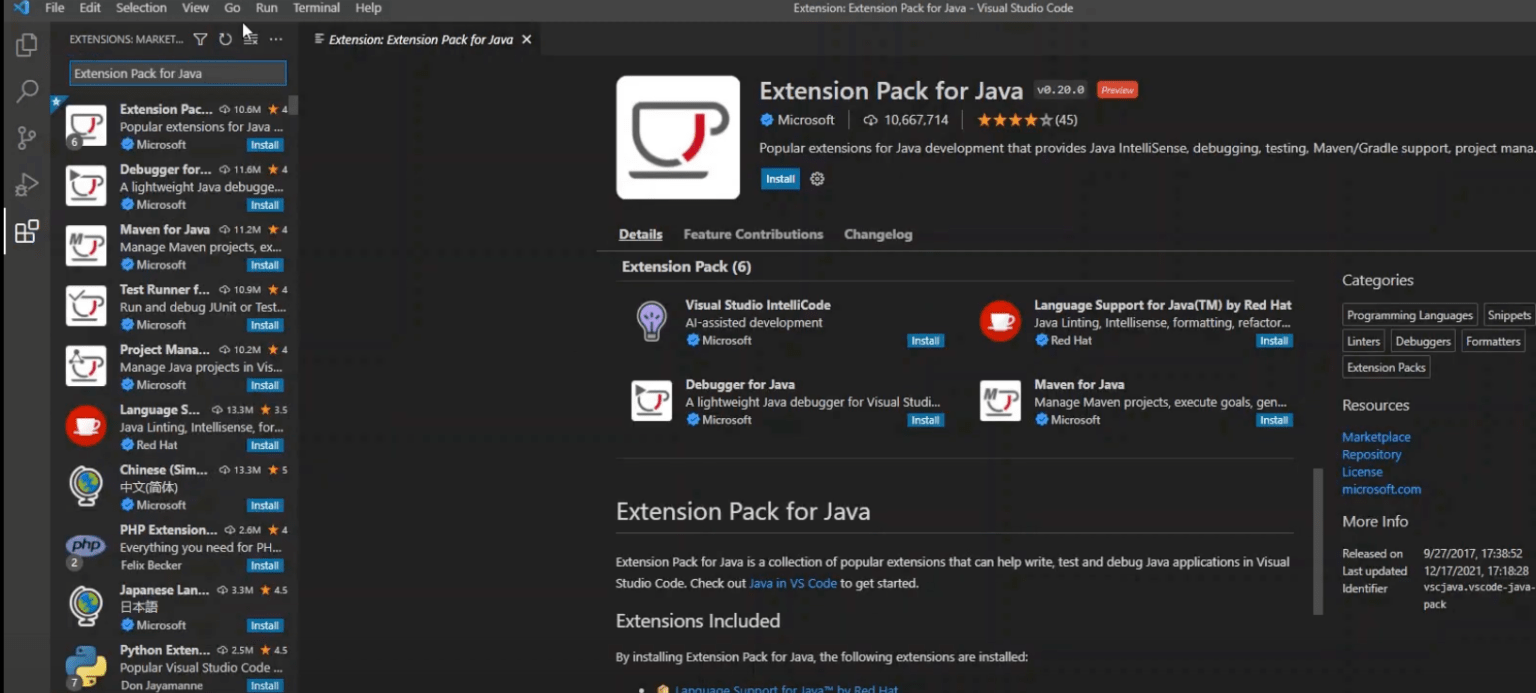This screenshot has width=1536, height=693.
Task: Open the Source Control view
Action: (x=27, y=138)
